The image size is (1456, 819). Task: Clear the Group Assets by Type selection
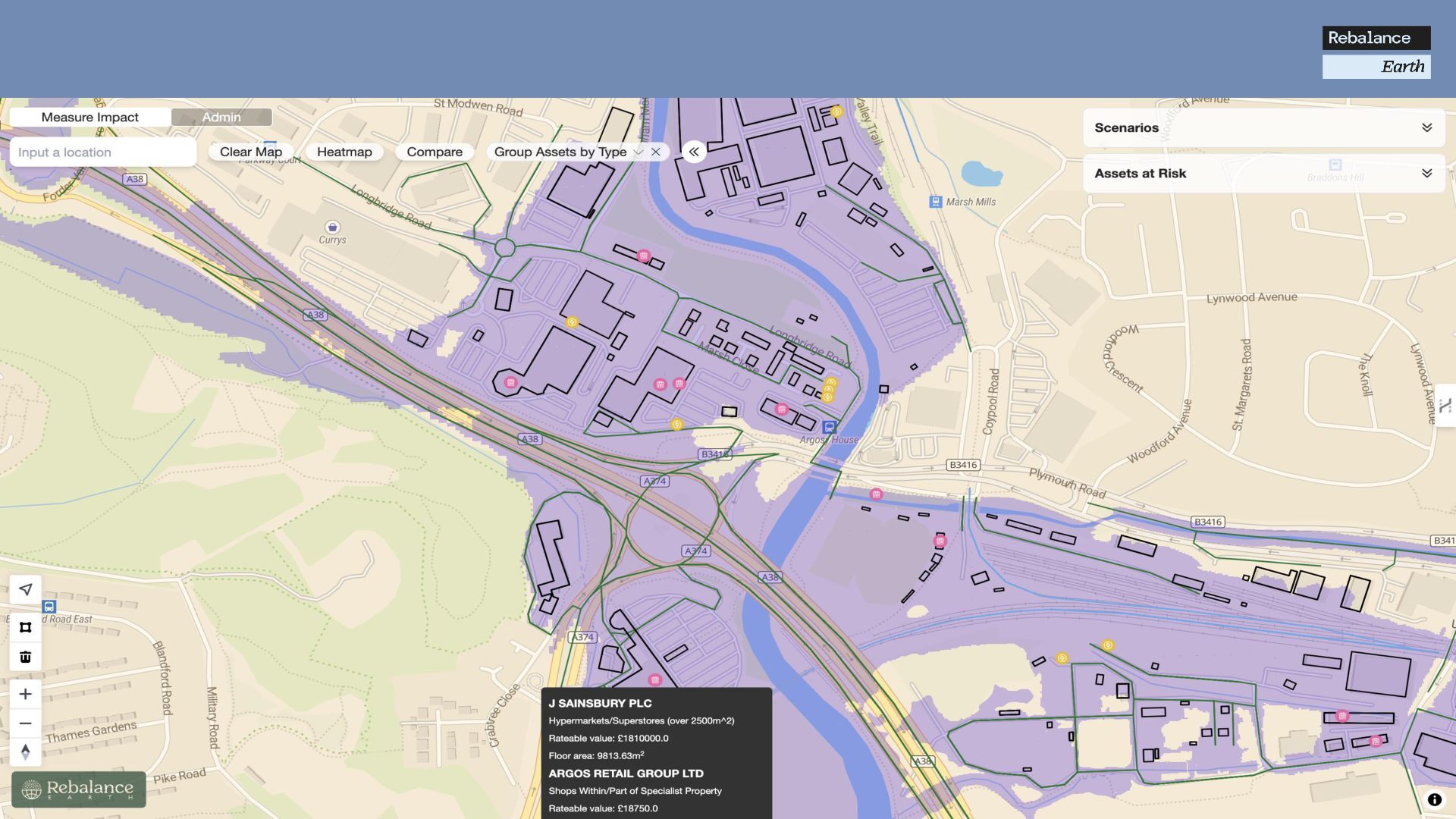click(x=656, y=152)
